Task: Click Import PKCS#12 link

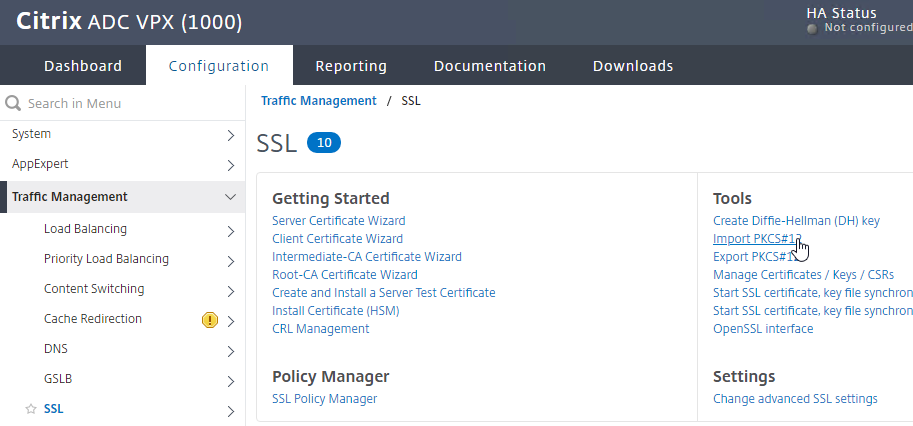Action: tap(757, 239)
